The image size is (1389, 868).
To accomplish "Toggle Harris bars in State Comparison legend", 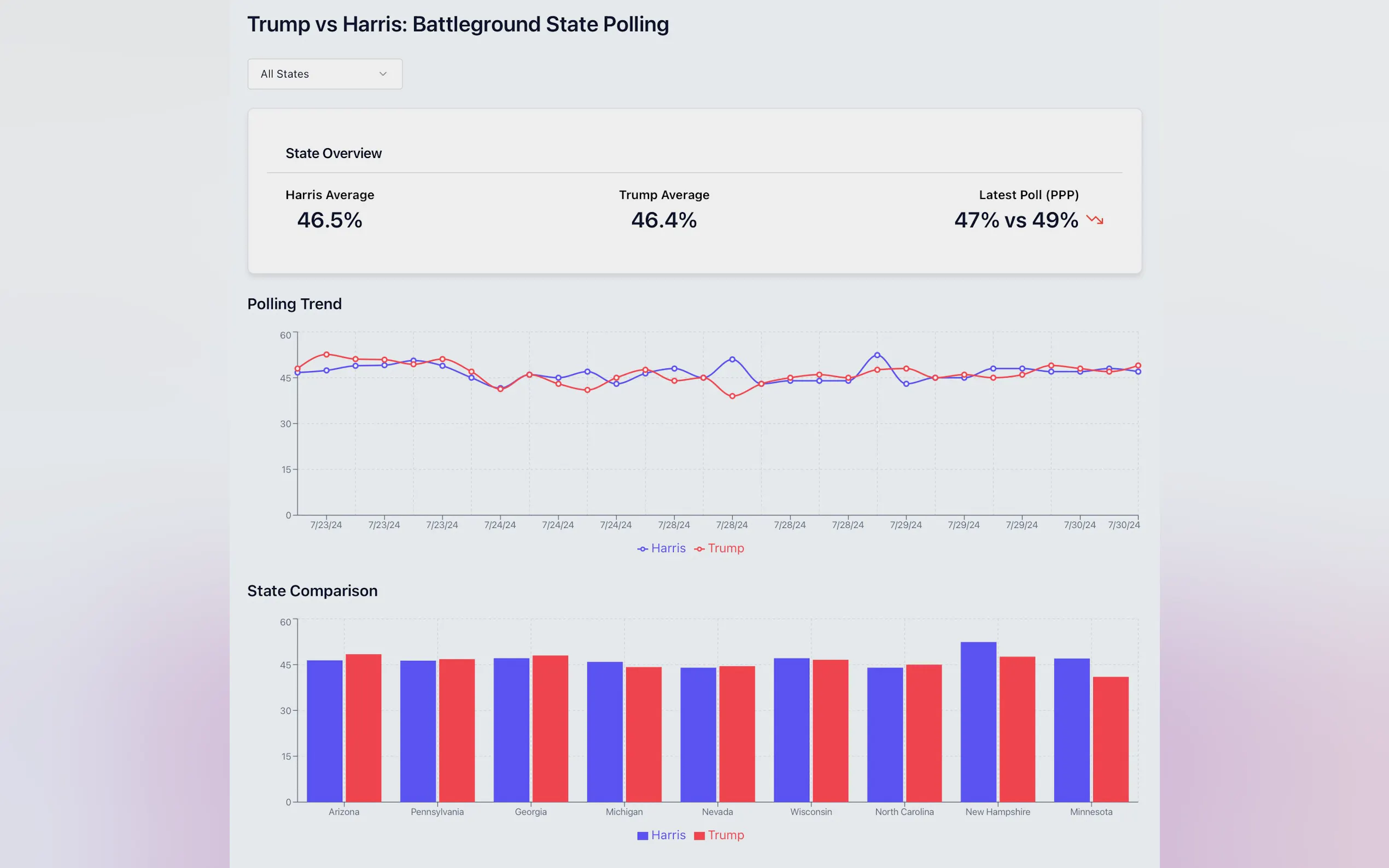I will (668, 835).
